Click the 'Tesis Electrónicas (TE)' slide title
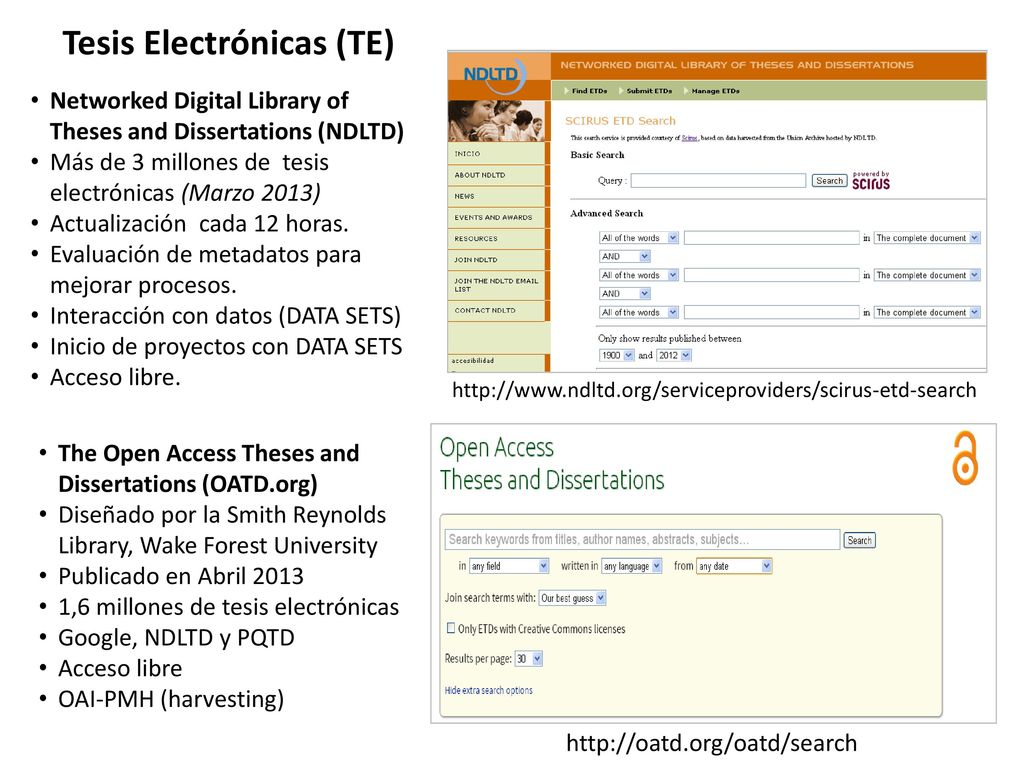1024x768 pixels. click(229, 44)
